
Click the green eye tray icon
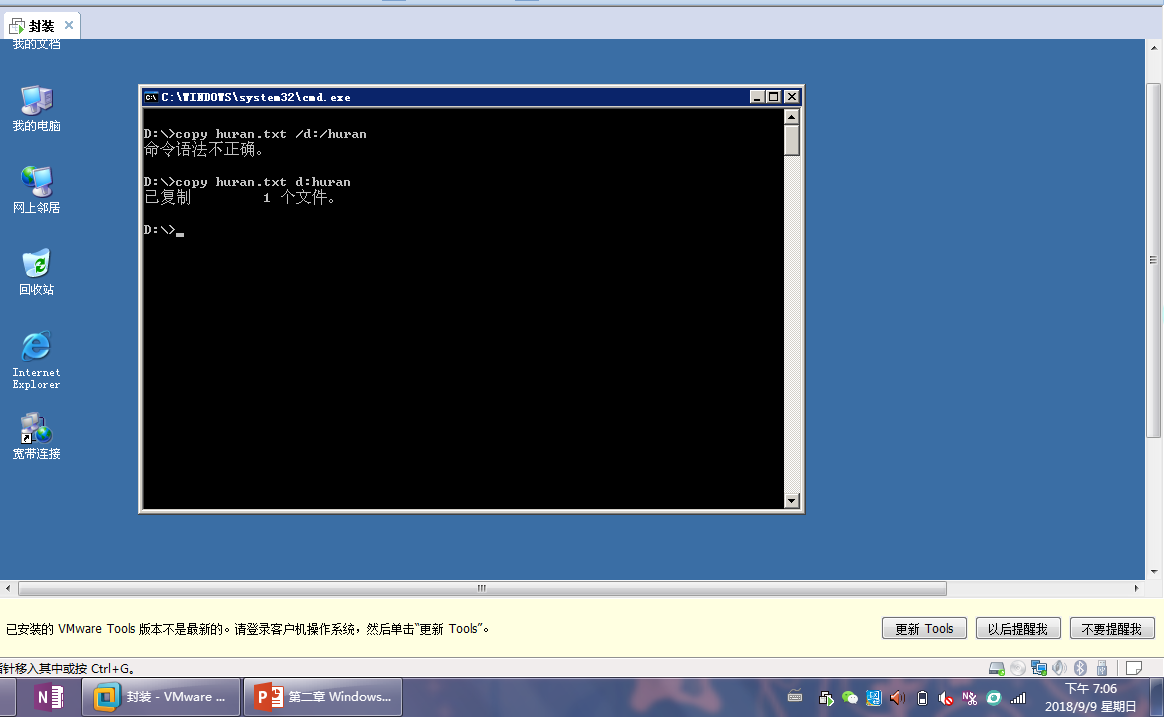tap(993, 698)
